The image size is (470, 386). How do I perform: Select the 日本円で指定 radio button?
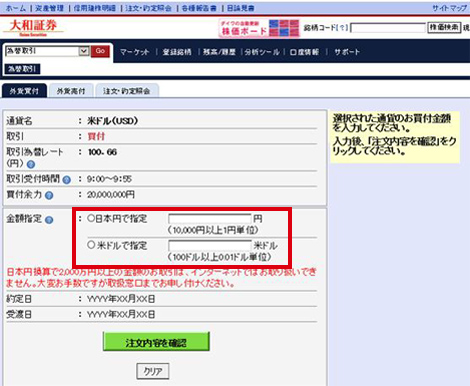(x=91, y=218)
